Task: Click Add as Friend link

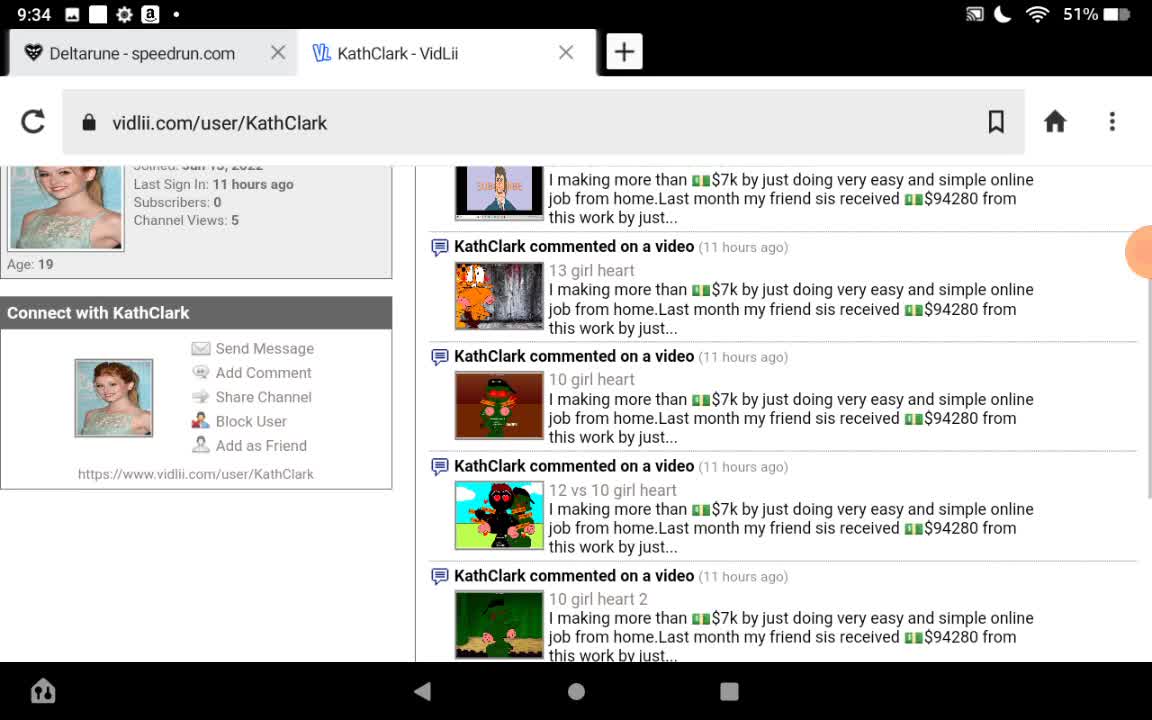Action: click(261, 445)
